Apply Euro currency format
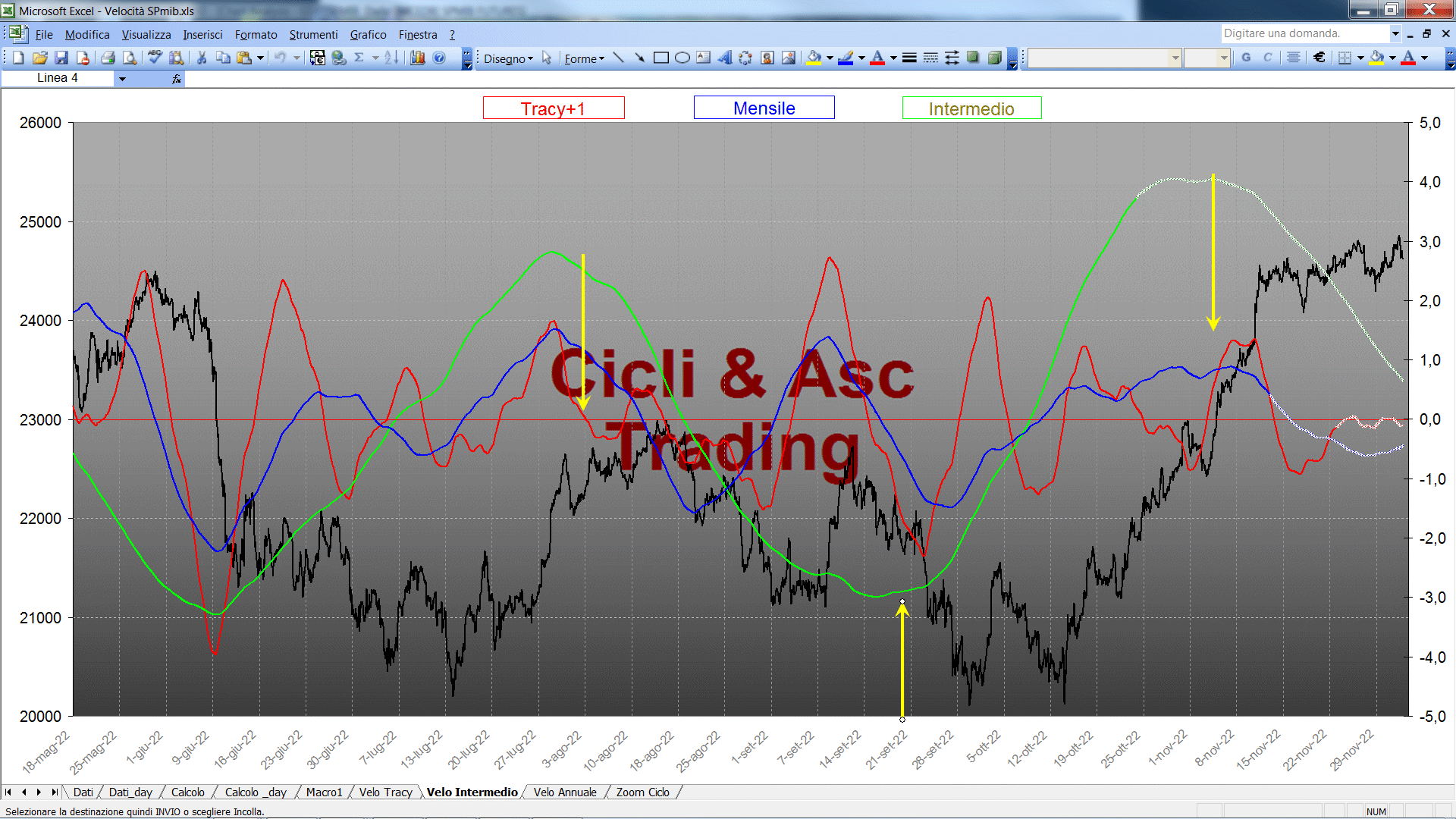The image size is (1456, 819). coord(1319,58)
